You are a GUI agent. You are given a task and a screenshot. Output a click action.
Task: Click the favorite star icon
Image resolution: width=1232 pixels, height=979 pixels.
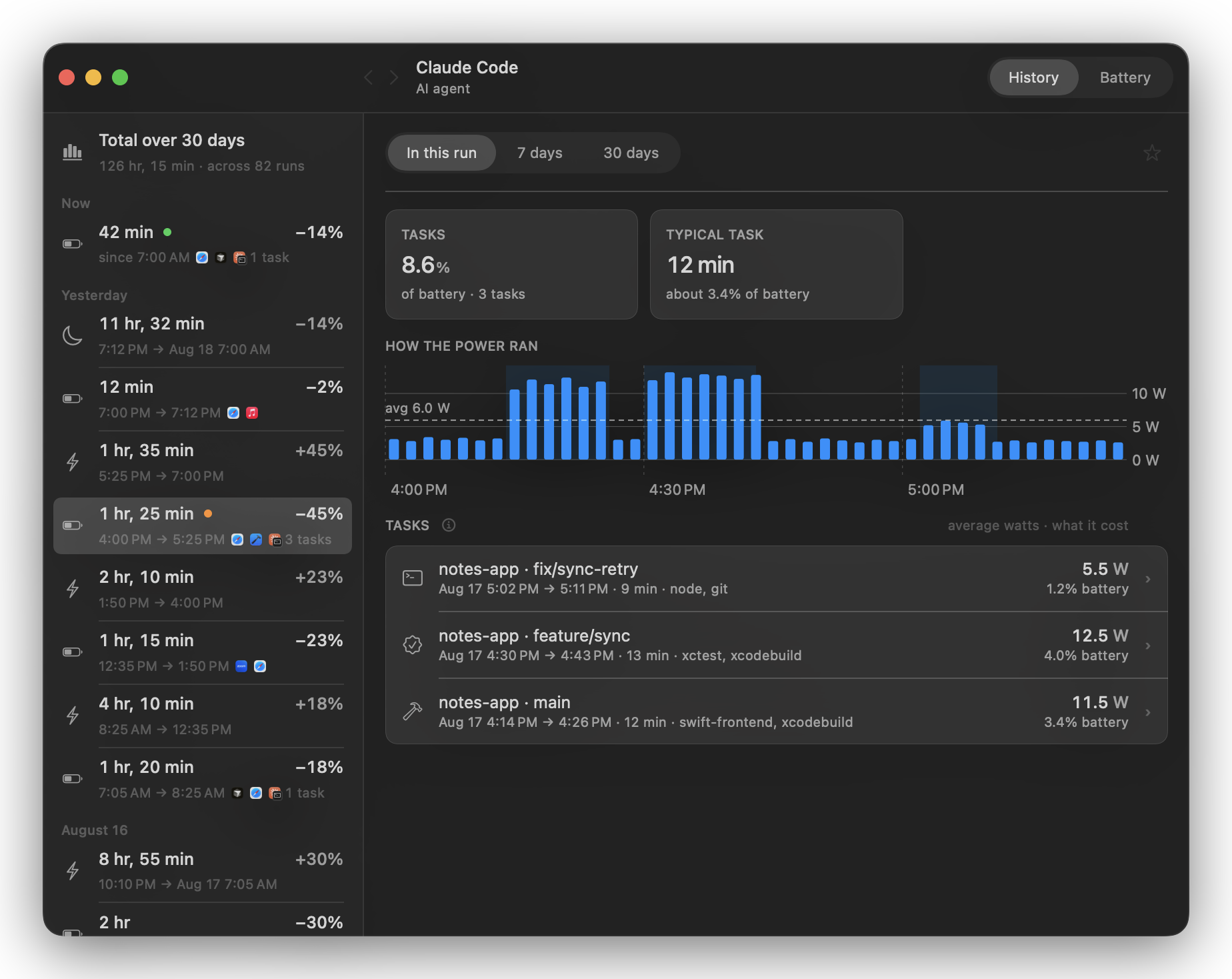pos(1152,153)
